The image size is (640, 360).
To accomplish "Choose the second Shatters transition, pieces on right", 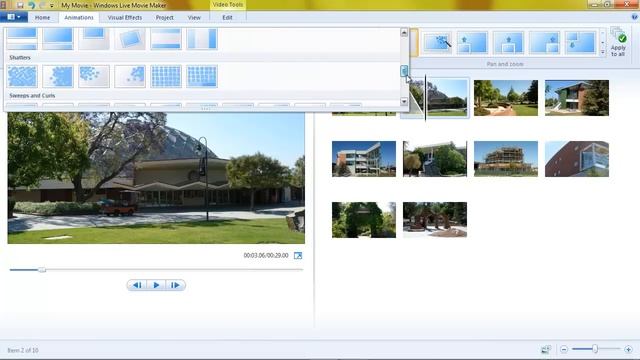I will coord(58,76).
